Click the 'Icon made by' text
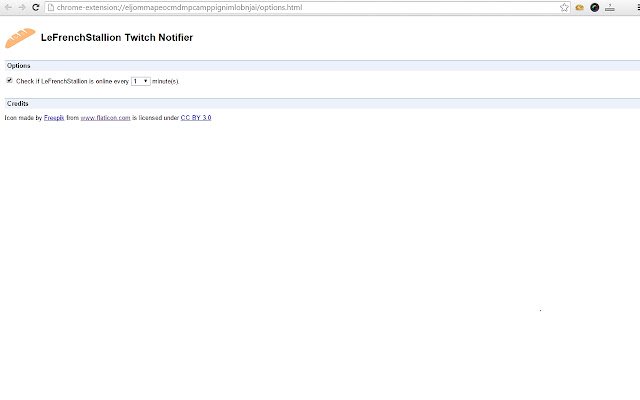This screenshot has width=640, height=400. click(23, 118)
